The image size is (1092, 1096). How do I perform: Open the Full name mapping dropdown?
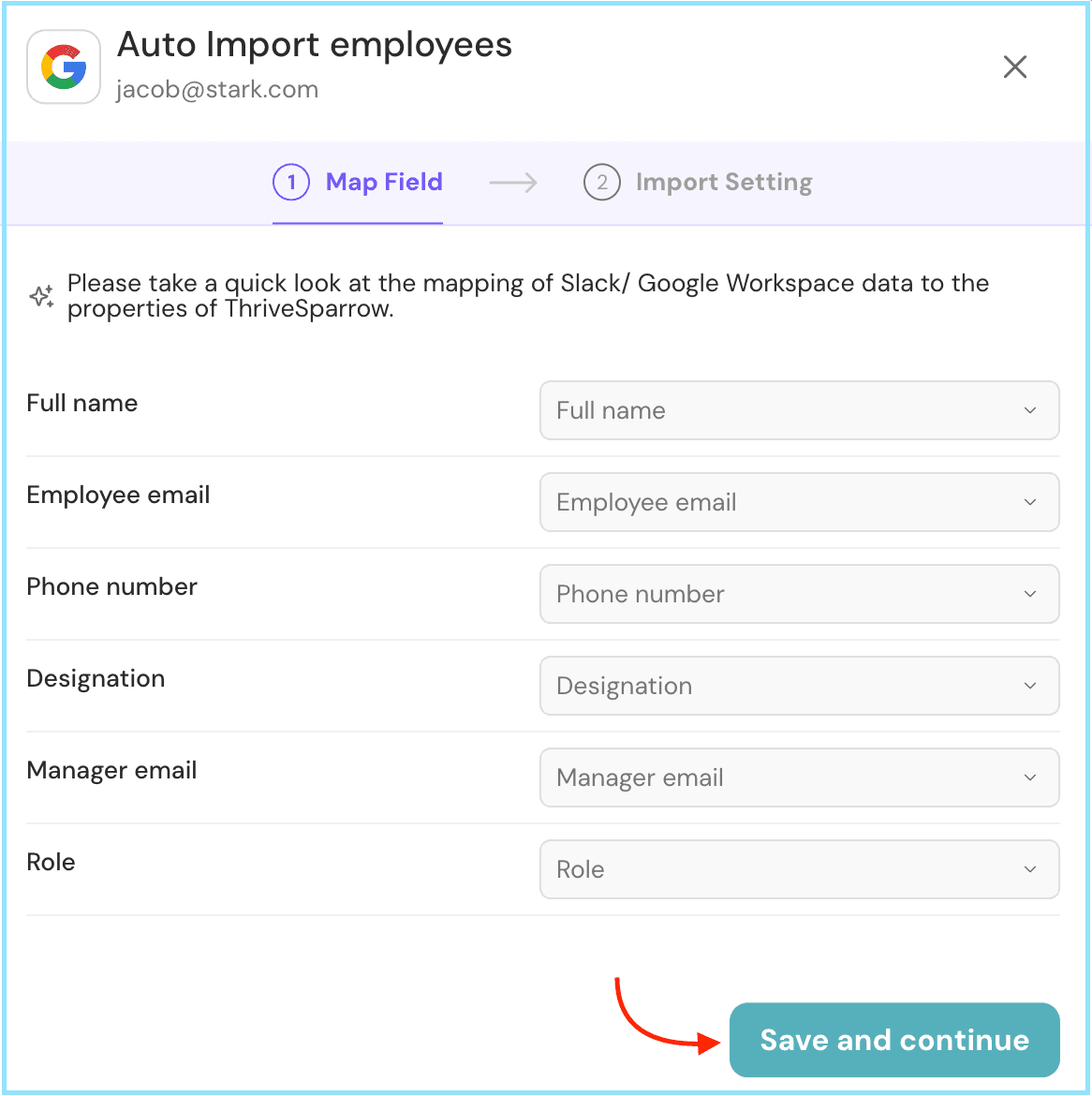point(799,410)
